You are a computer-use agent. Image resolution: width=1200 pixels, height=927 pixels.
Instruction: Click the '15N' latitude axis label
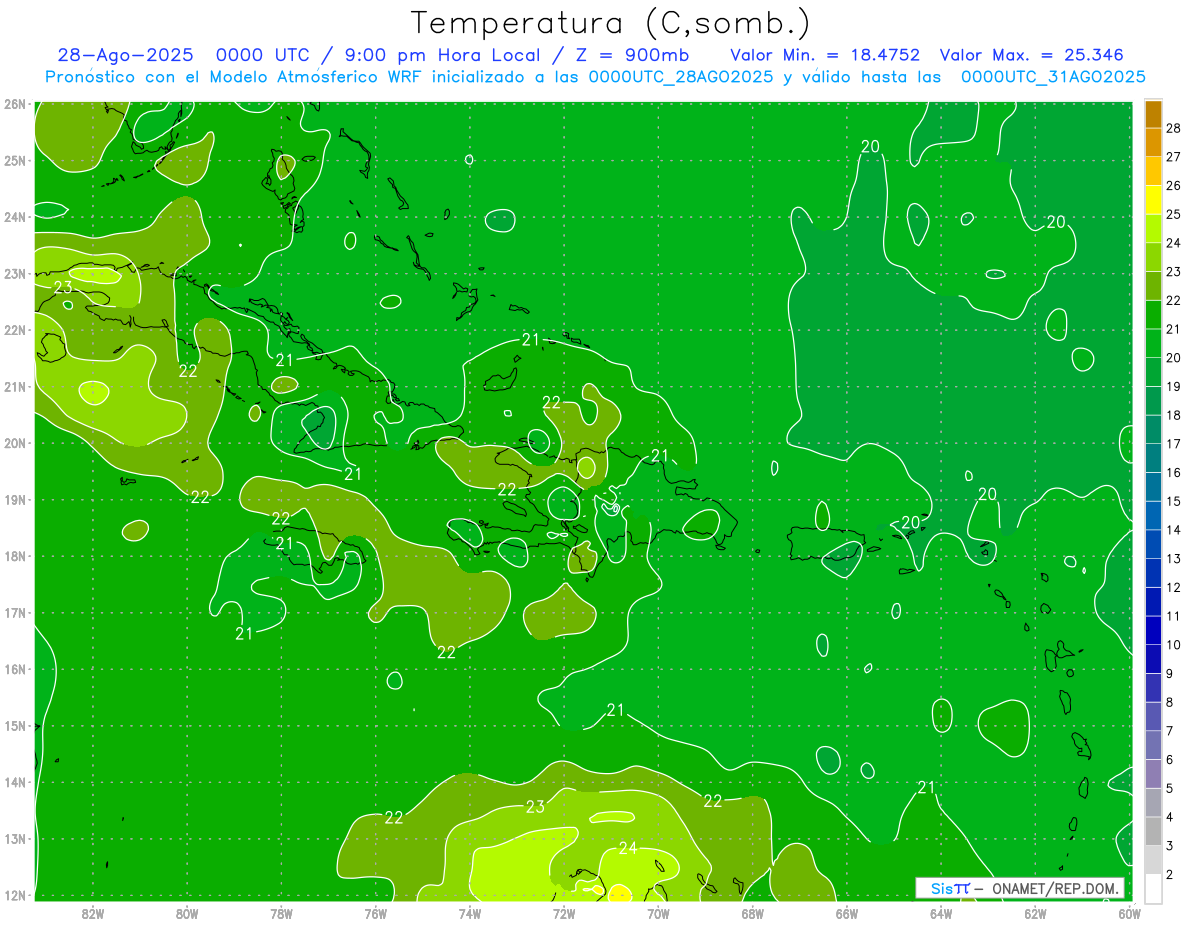[15, 726]
